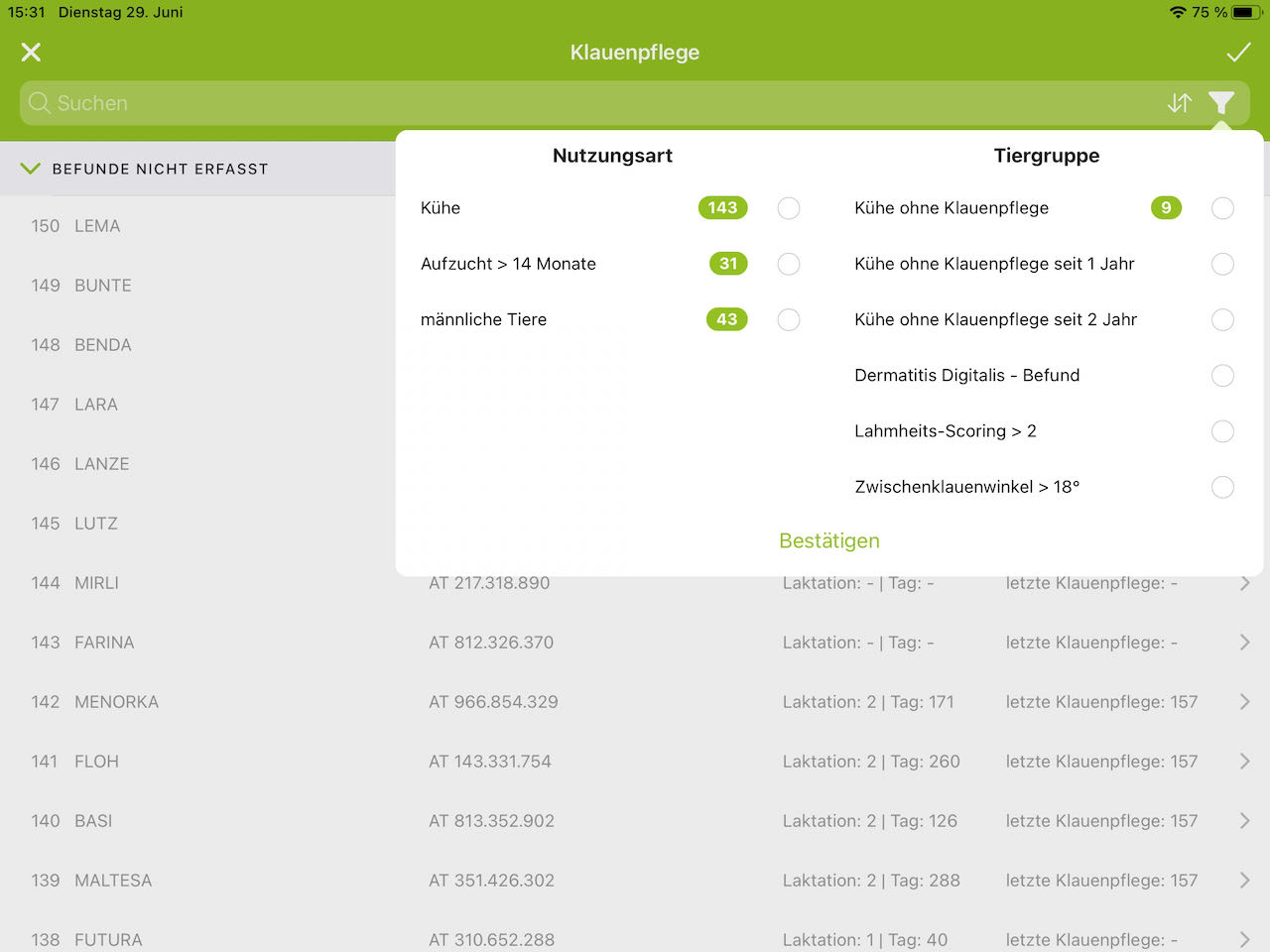Select the Kühe radio button
The height and width of the screenshot is (952, 1270).
tap(789, 208)
